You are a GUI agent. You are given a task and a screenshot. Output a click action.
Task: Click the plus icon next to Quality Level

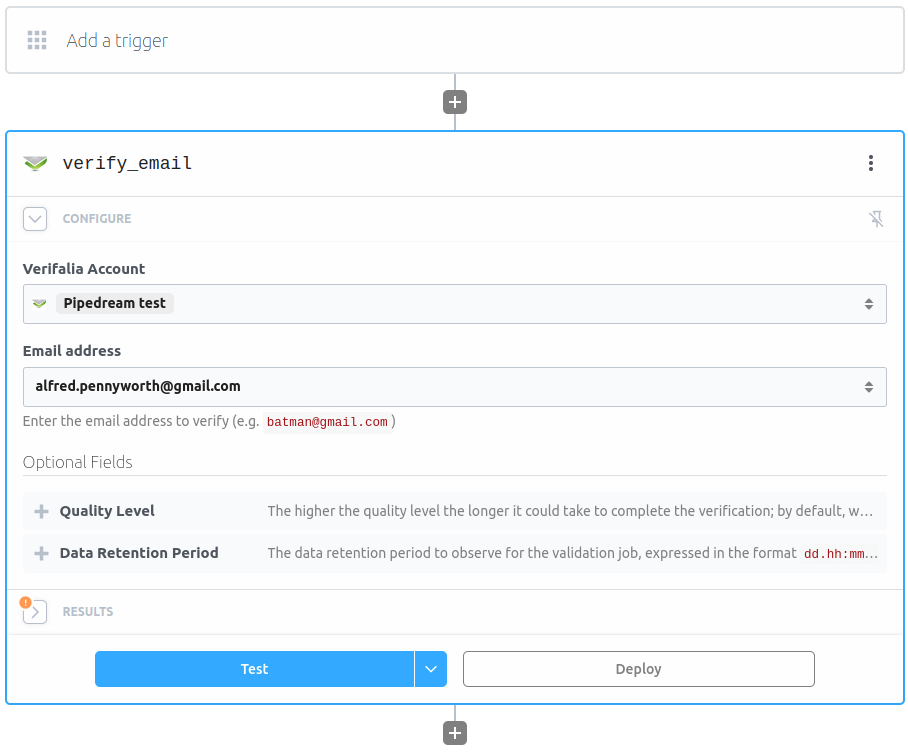[41, 511]
